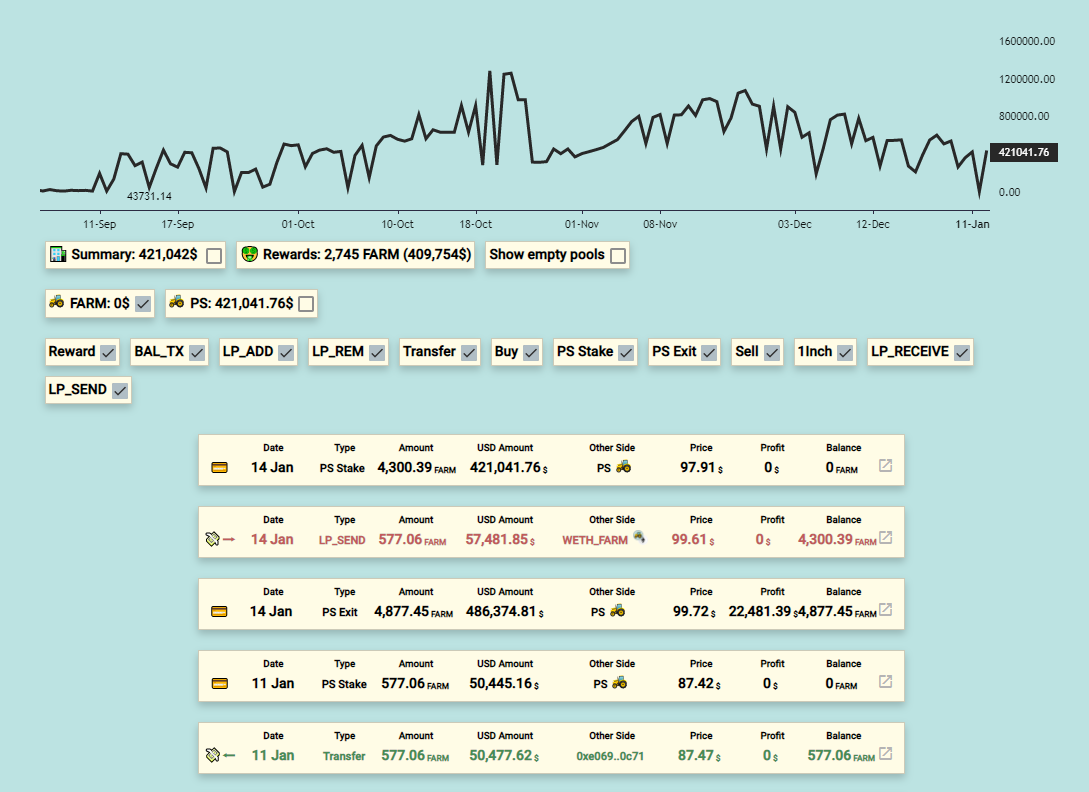Click USD amount 486,374.81 $

coord(505,611)
